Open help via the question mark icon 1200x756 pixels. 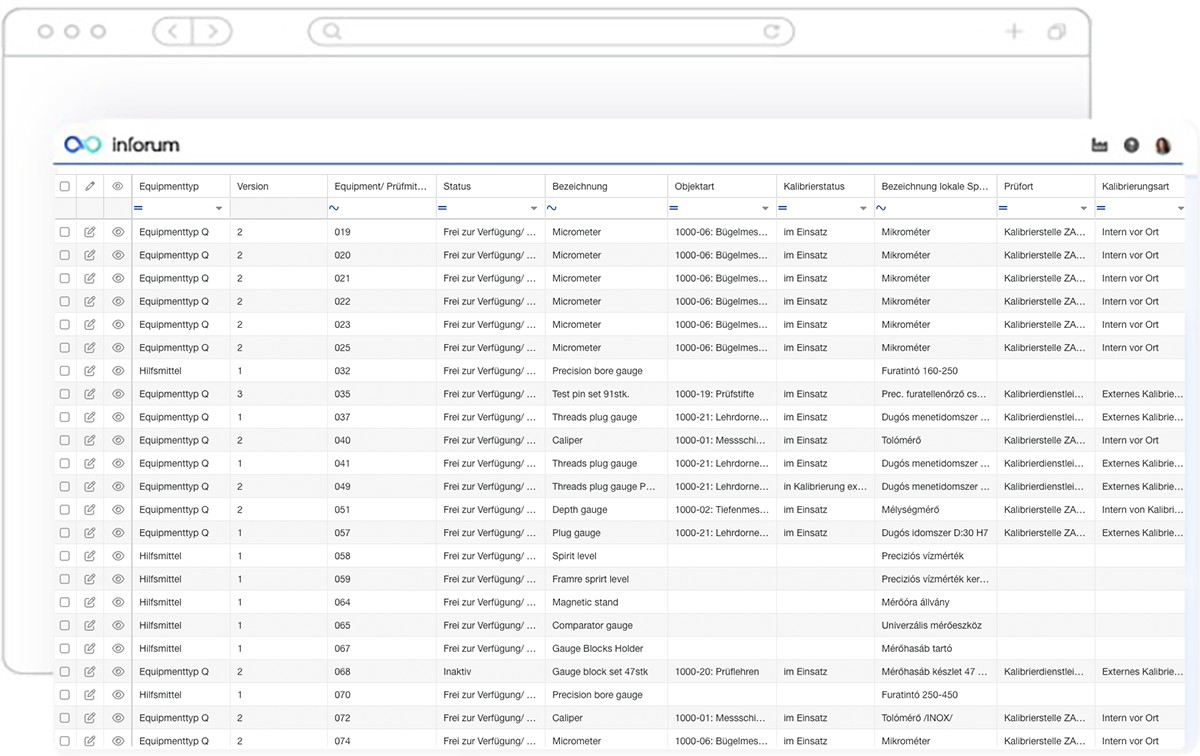(x=1131, y=145)
